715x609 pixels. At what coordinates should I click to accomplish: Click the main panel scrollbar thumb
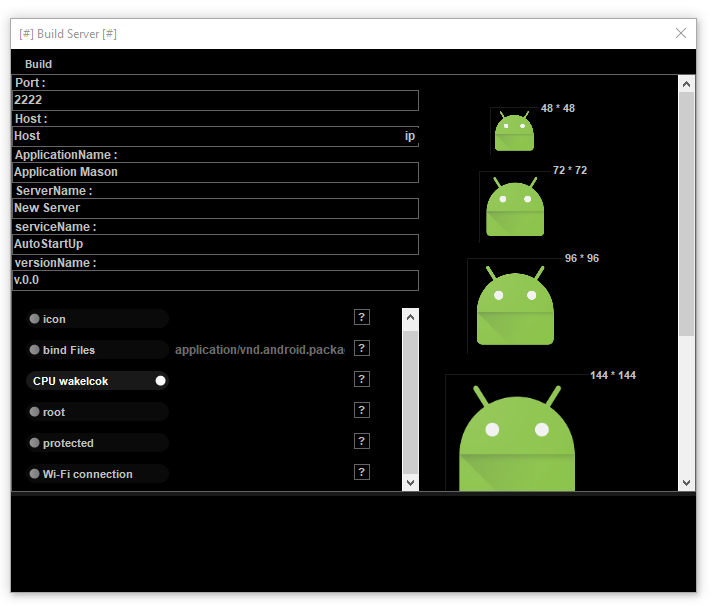[x=686, y=214]
